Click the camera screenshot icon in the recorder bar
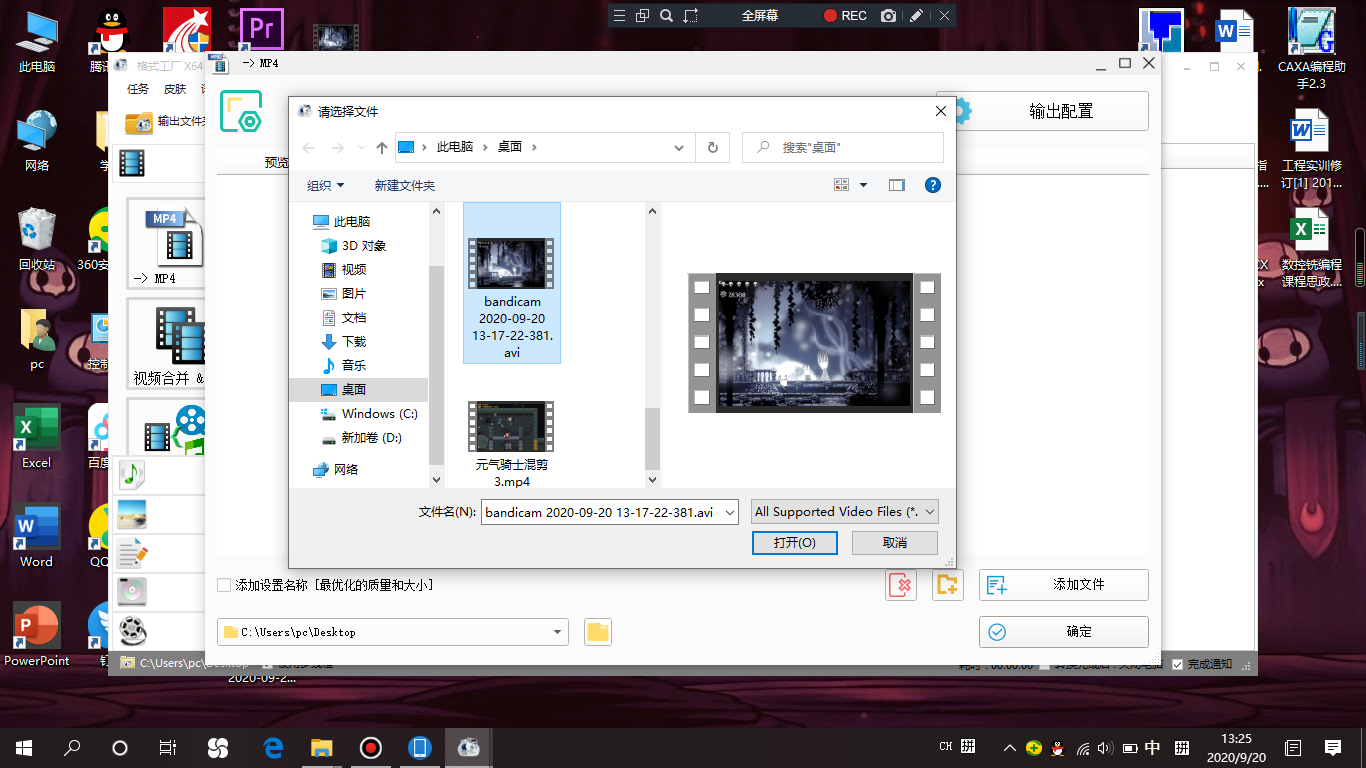This screenshot has width=1366, height=768. tap(888, 15)
